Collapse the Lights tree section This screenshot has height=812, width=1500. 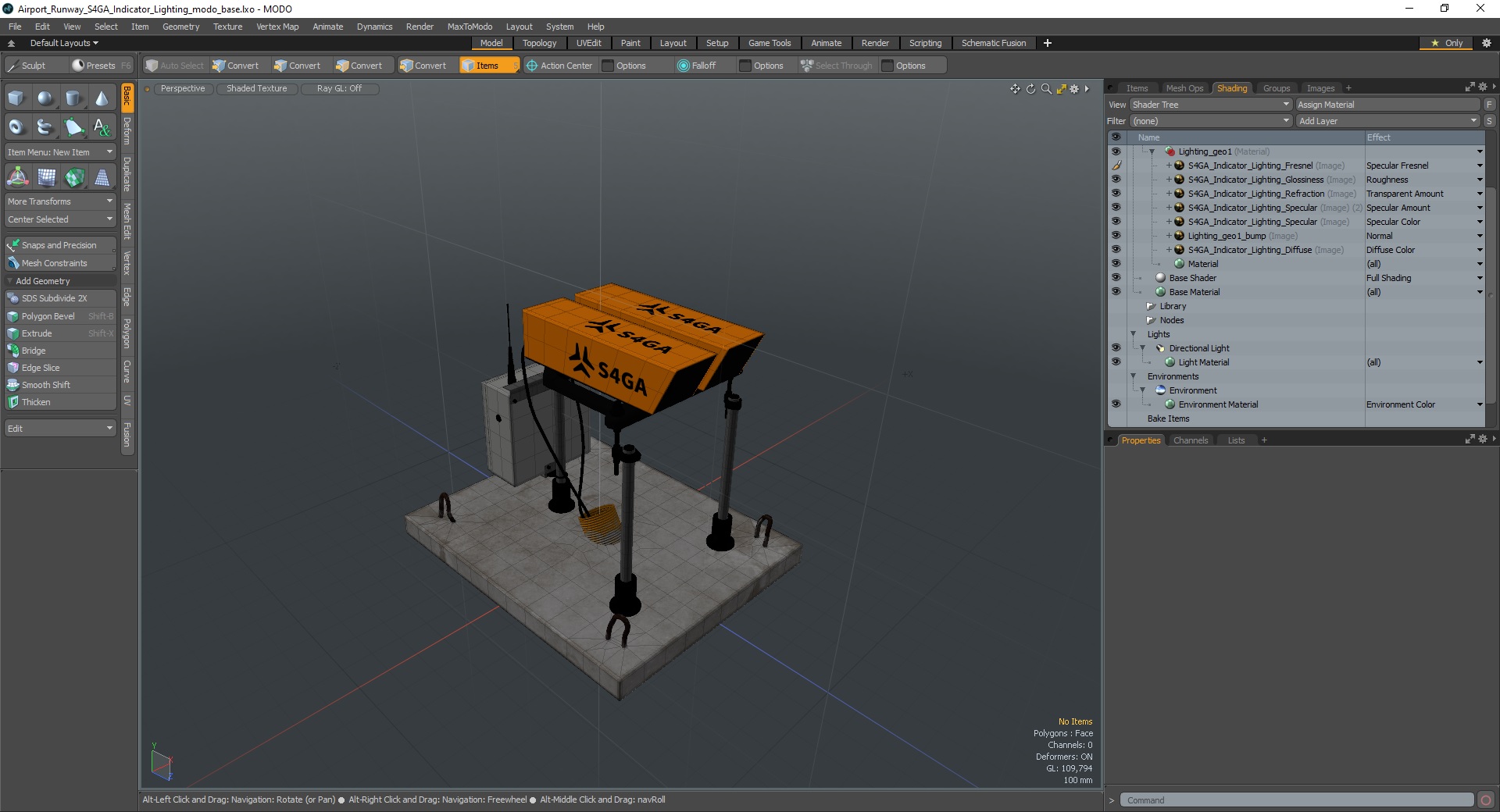(1133, 334)
